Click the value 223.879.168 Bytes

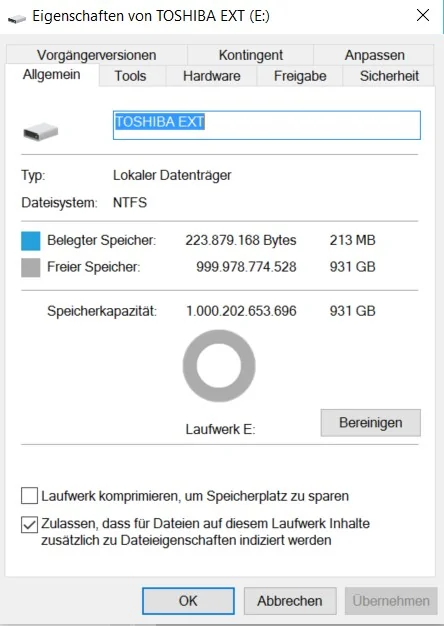[241, 240]
